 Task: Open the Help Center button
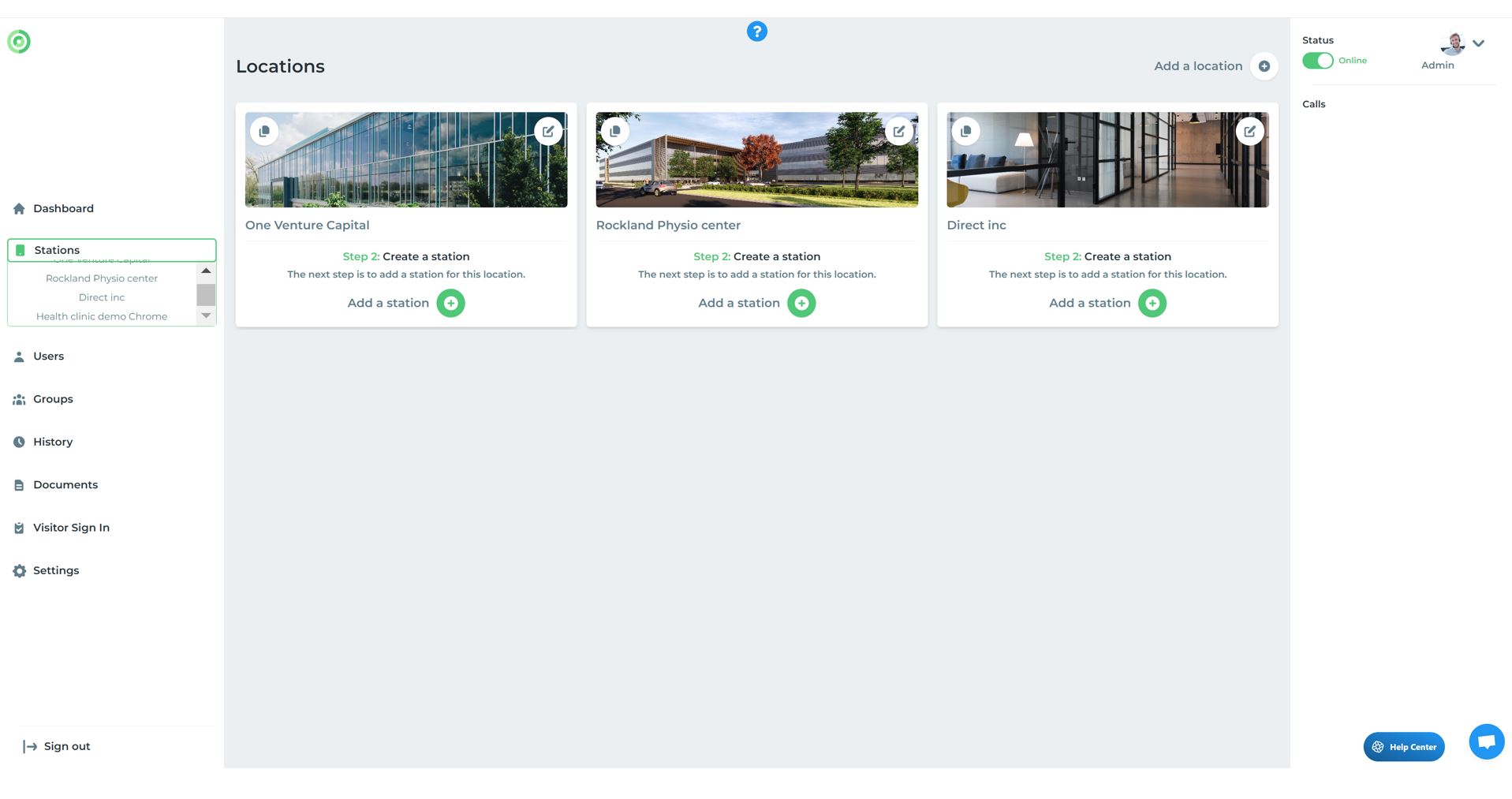1404,747
